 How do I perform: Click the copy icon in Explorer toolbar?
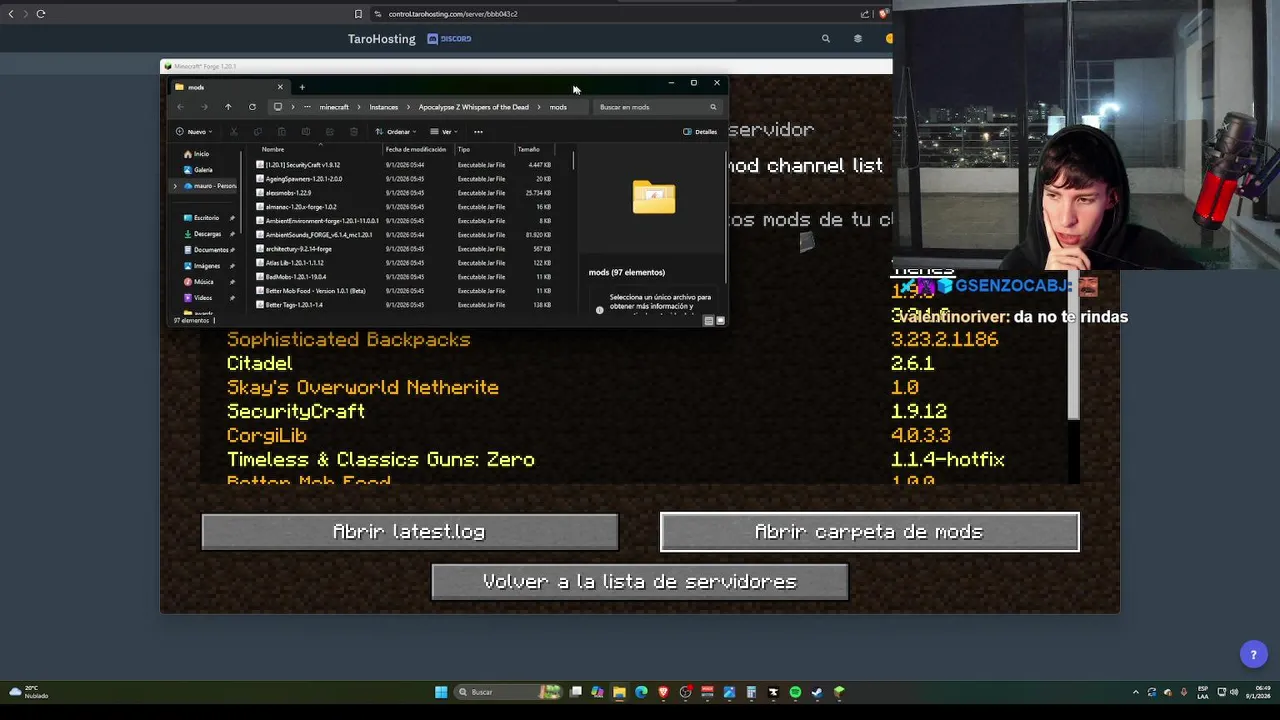[x=258, y=132]
